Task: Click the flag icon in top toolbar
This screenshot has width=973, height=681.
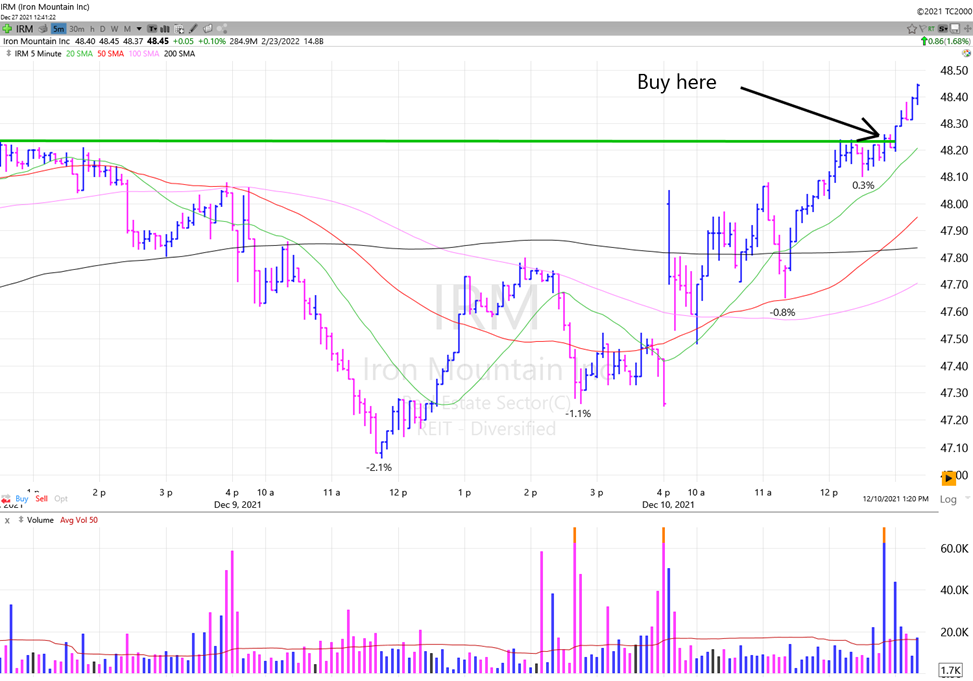Action: click(x=923, y=29)
